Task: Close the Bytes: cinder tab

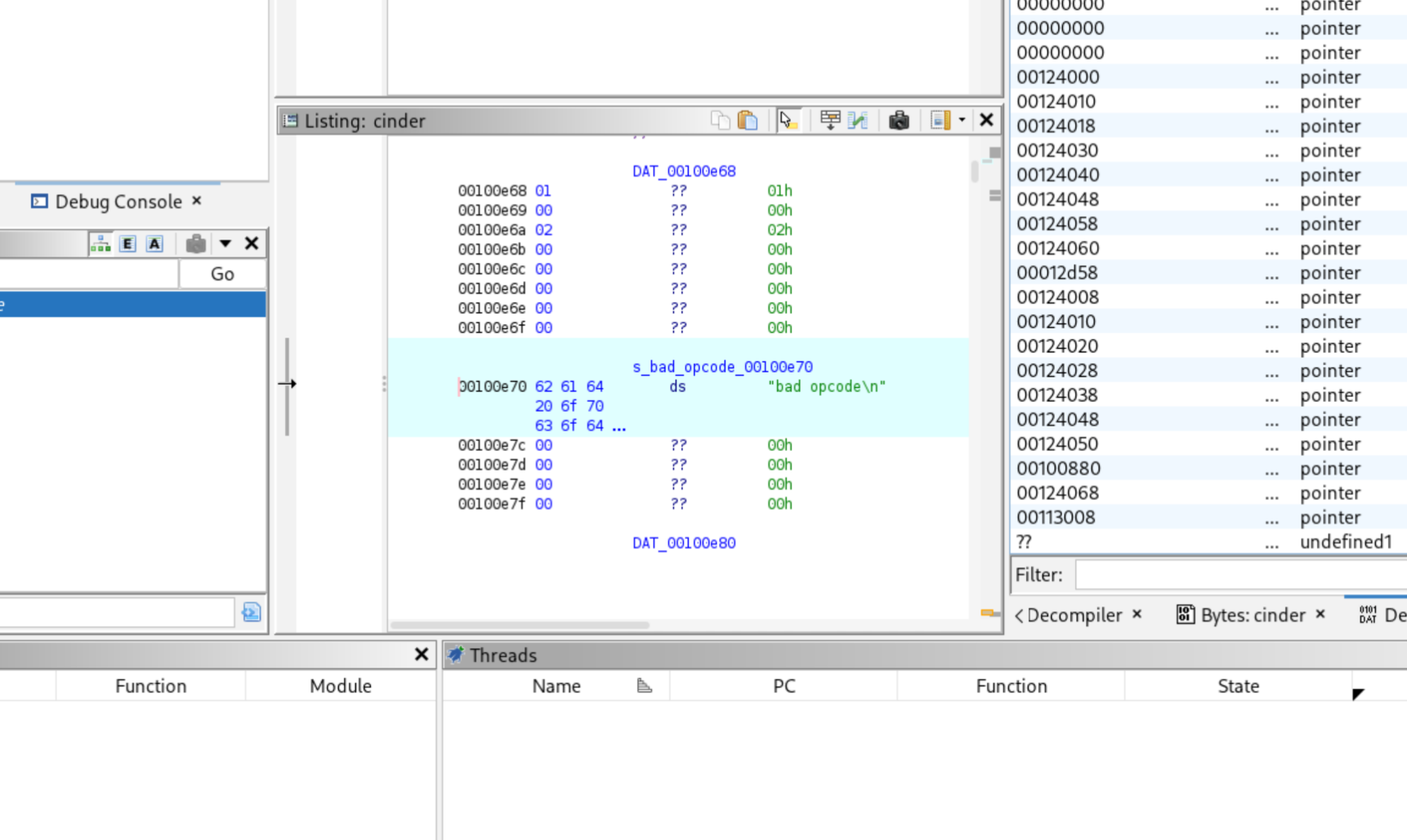Action: [x=1320, y=614]
